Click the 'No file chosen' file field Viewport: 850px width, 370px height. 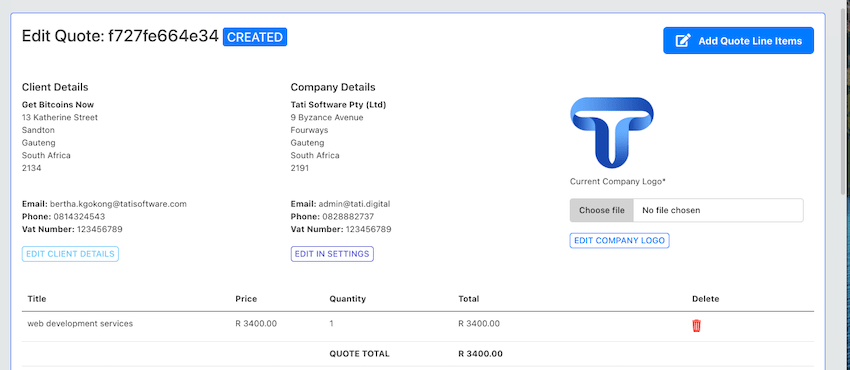coord(718,210)
